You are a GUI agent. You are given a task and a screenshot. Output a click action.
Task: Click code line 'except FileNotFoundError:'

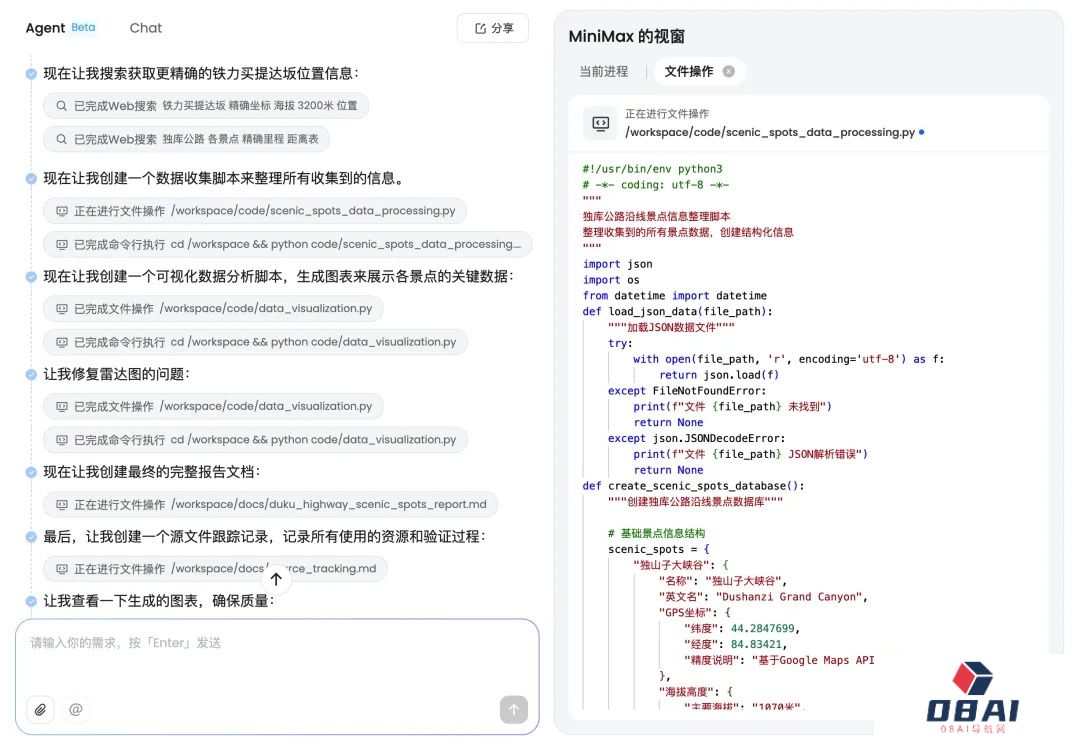click(687, 391)
